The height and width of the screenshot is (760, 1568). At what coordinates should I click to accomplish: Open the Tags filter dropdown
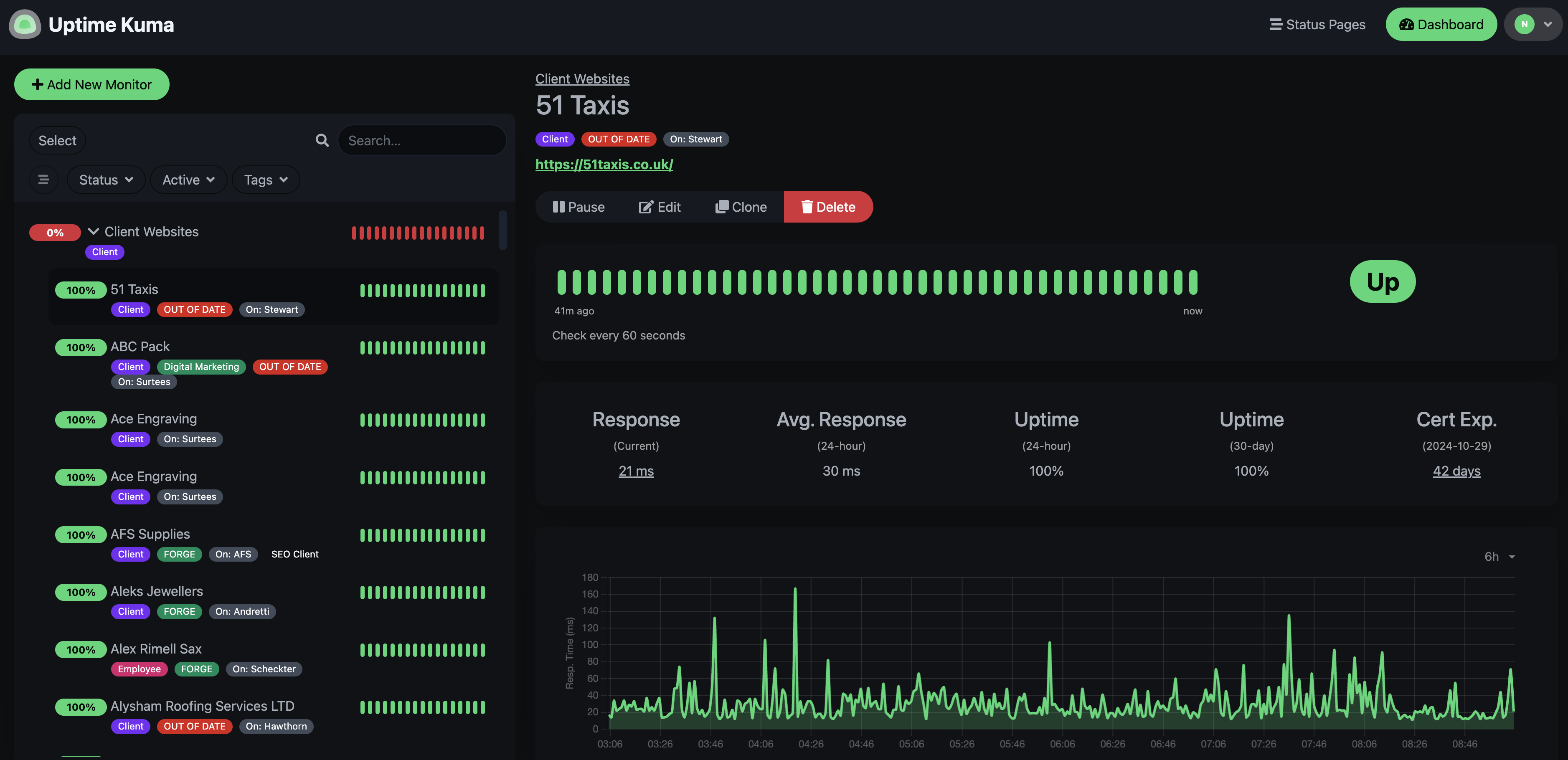(x=265, y=180)
